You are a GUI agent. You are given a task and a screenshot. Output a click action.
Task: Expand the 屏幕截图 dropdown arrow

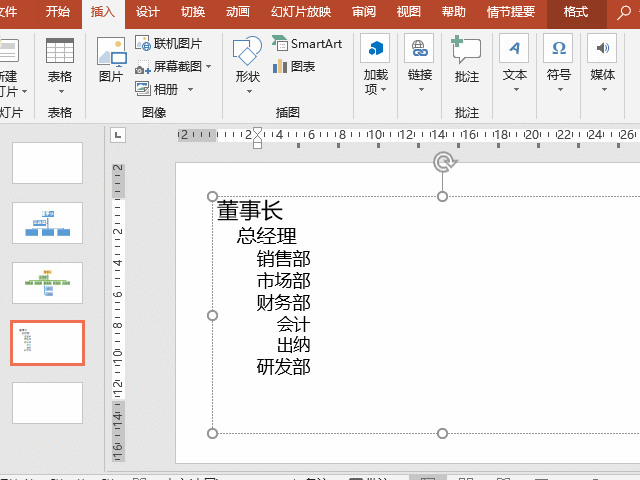click(x=209, y=67)
